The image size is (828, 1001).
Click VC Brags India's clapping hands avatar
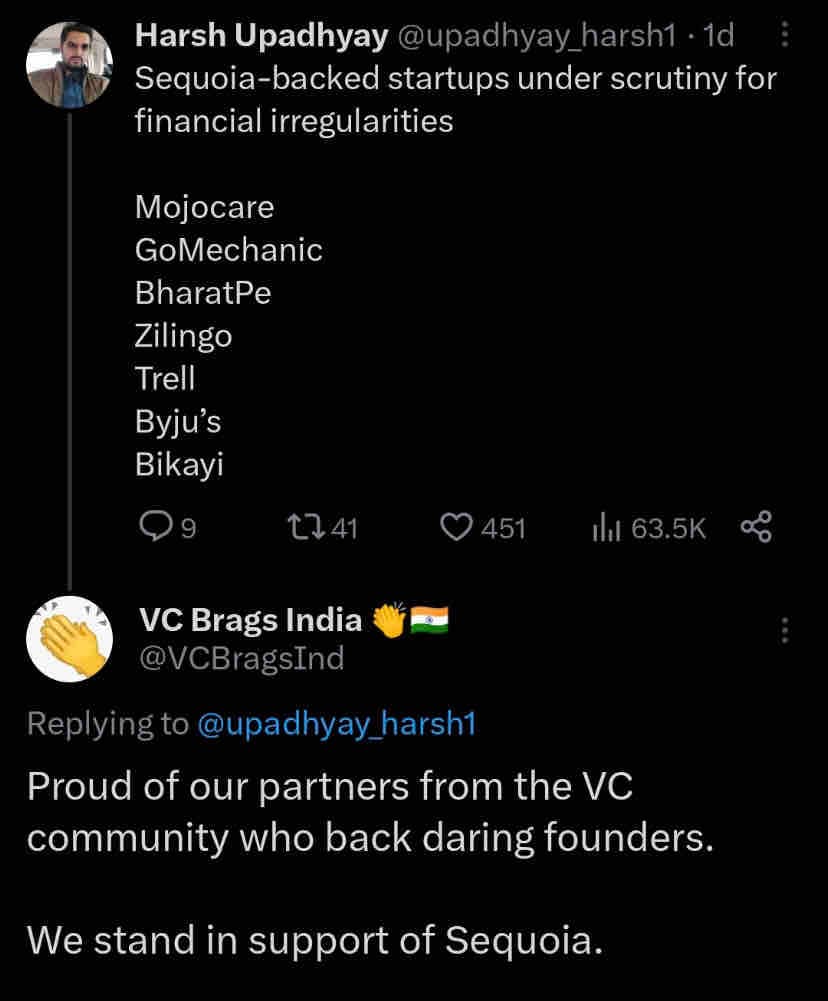pyautogui.click(x=69, y=637)
